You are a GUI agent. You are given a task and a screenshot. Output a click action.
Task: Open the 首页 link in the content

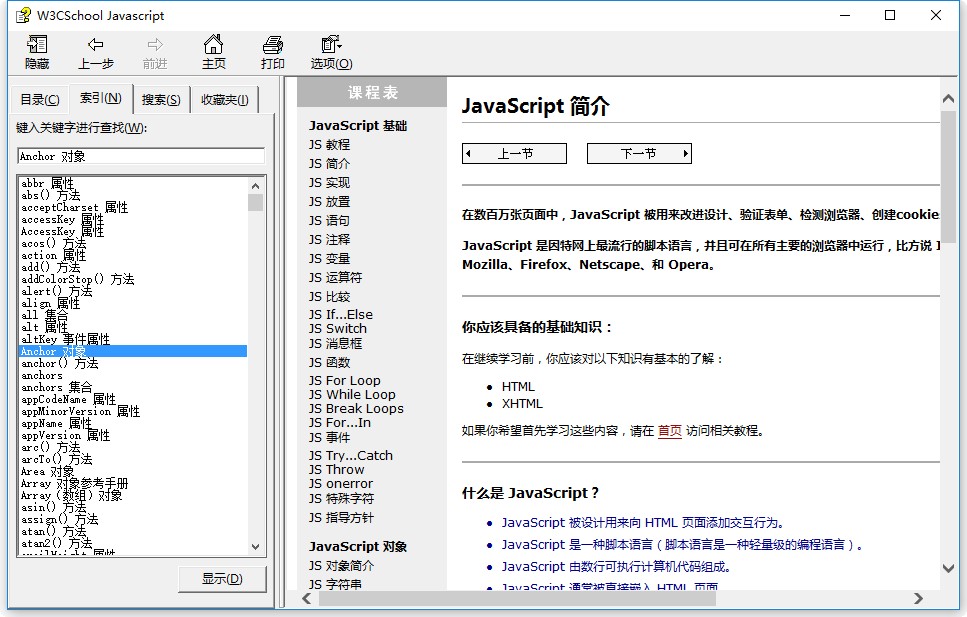pos(669,431)
